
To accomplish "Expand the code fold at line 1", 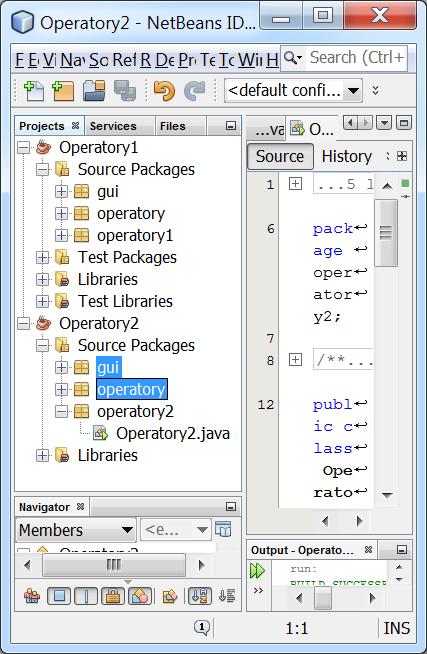I will click(295, 184).
